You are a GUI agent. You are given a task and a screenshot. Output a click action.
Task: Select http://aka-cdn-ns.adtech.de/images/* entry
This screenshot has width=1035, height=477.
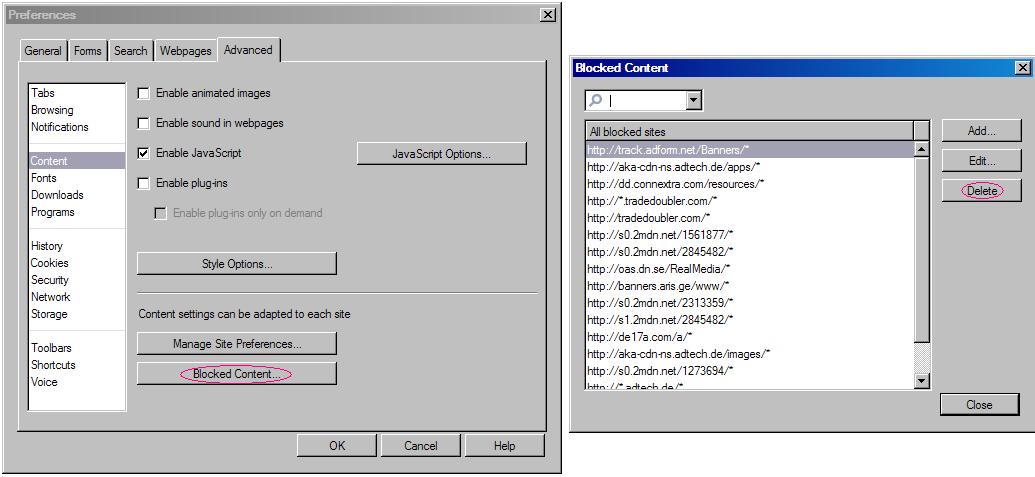749,354
